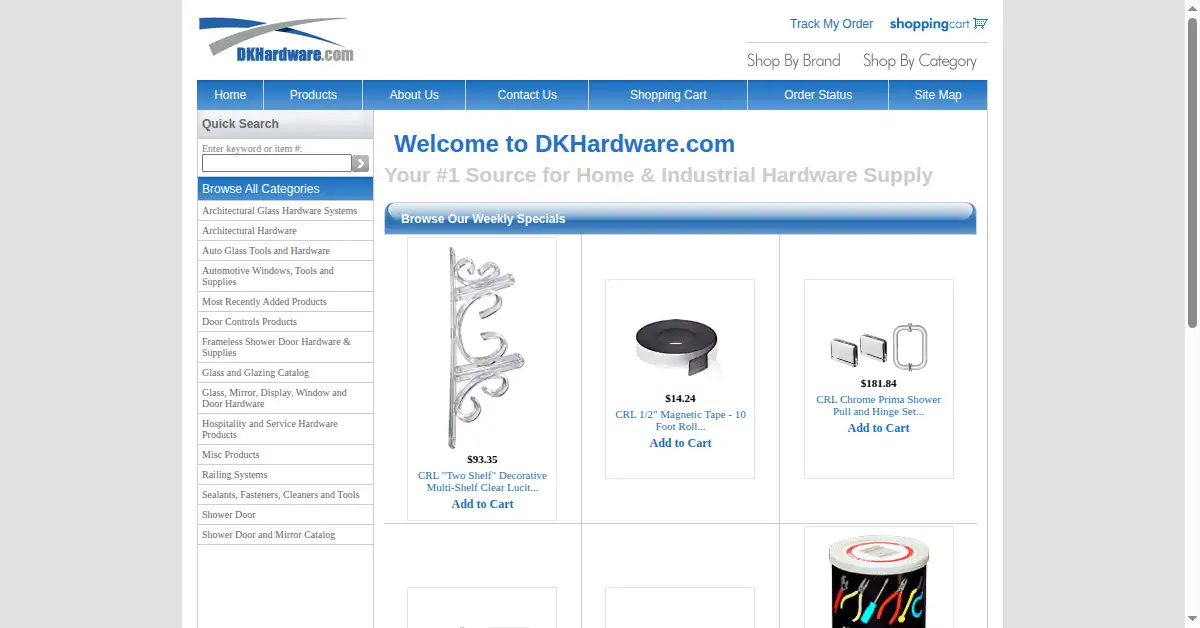Add the $93.35 Lucite shelf to cart
The width and height of the screenshot is (1200, 628).
[x=482, y=504]
